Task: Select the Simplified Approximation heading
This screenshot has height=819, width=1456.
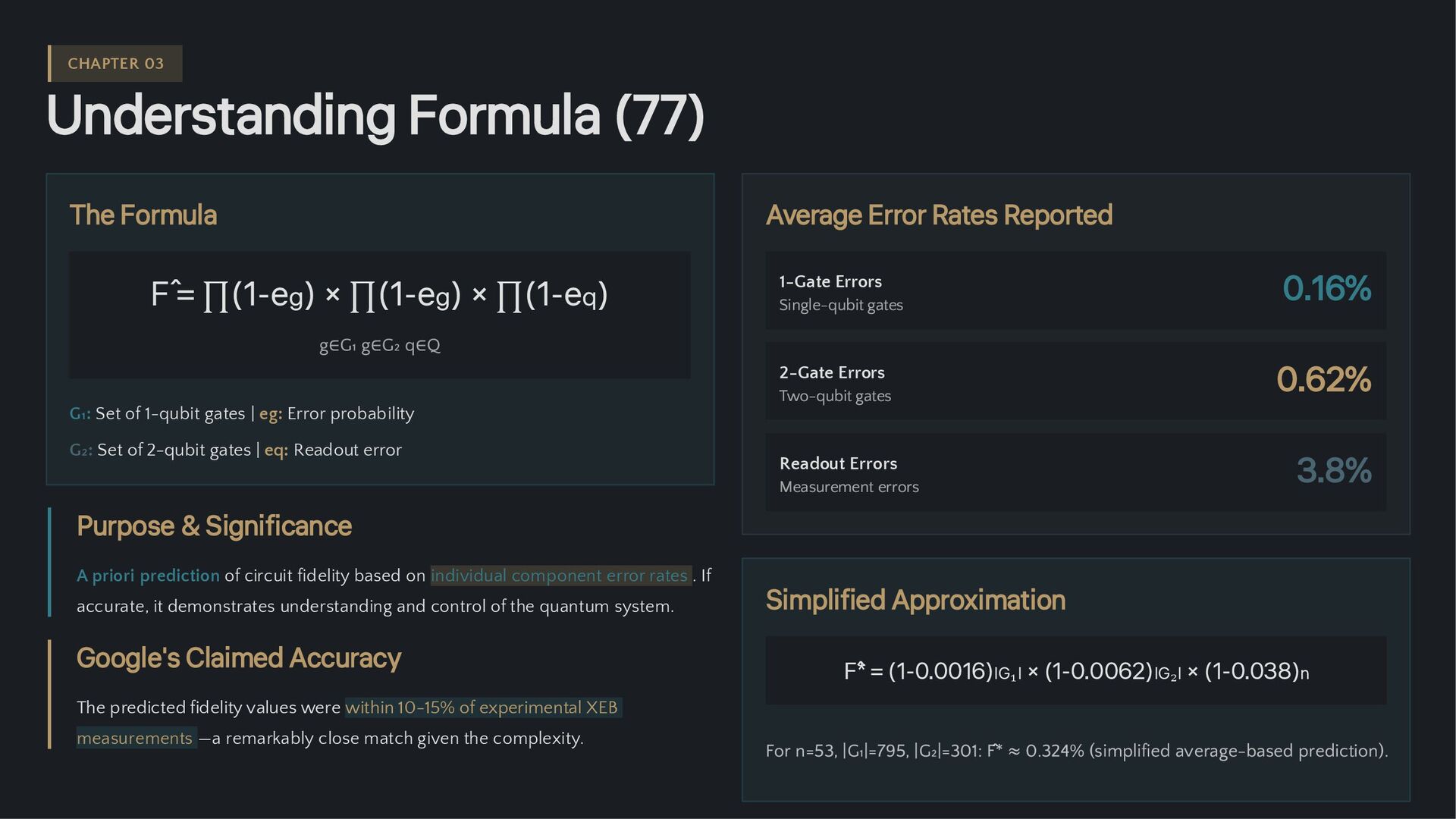Action: pos(915,601)
